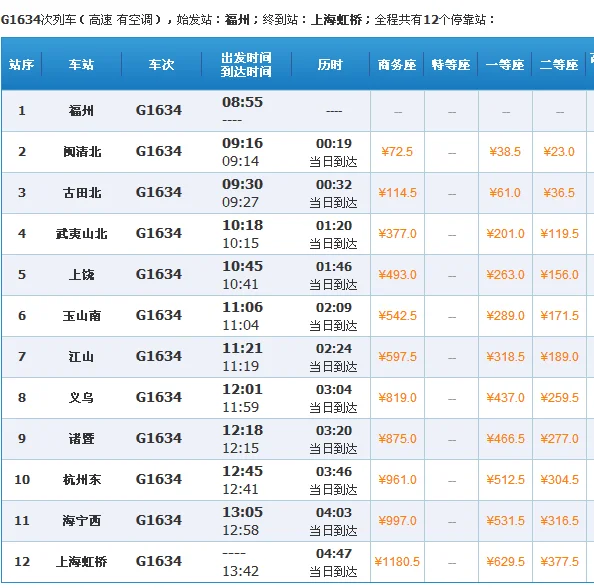Screen dimensions: 594x588
Task: Select station 上饶
Action: pos(81,274)
